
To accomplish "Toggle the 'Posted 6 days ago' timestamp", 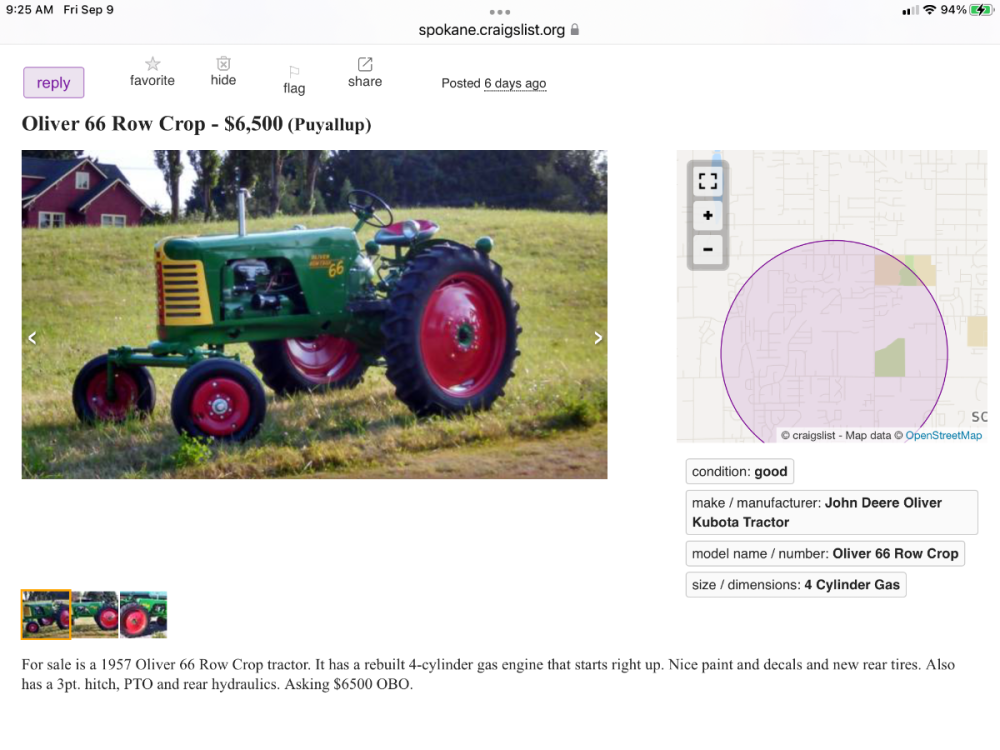I will pos(515,83).
